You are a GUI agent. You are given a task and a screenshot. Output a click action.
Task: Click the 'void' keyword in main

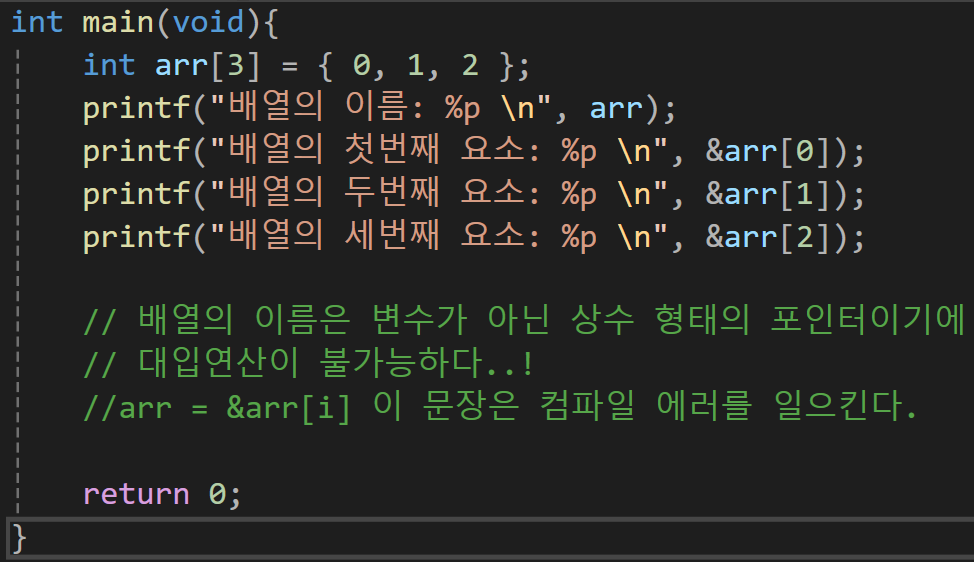tap(209, 22)
